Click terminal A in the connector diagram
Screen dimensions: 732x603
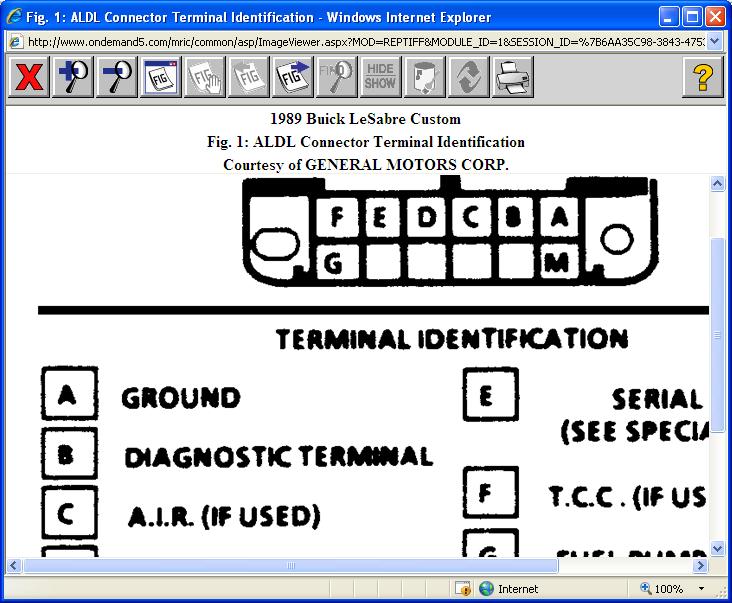click(x=559, y=217)
